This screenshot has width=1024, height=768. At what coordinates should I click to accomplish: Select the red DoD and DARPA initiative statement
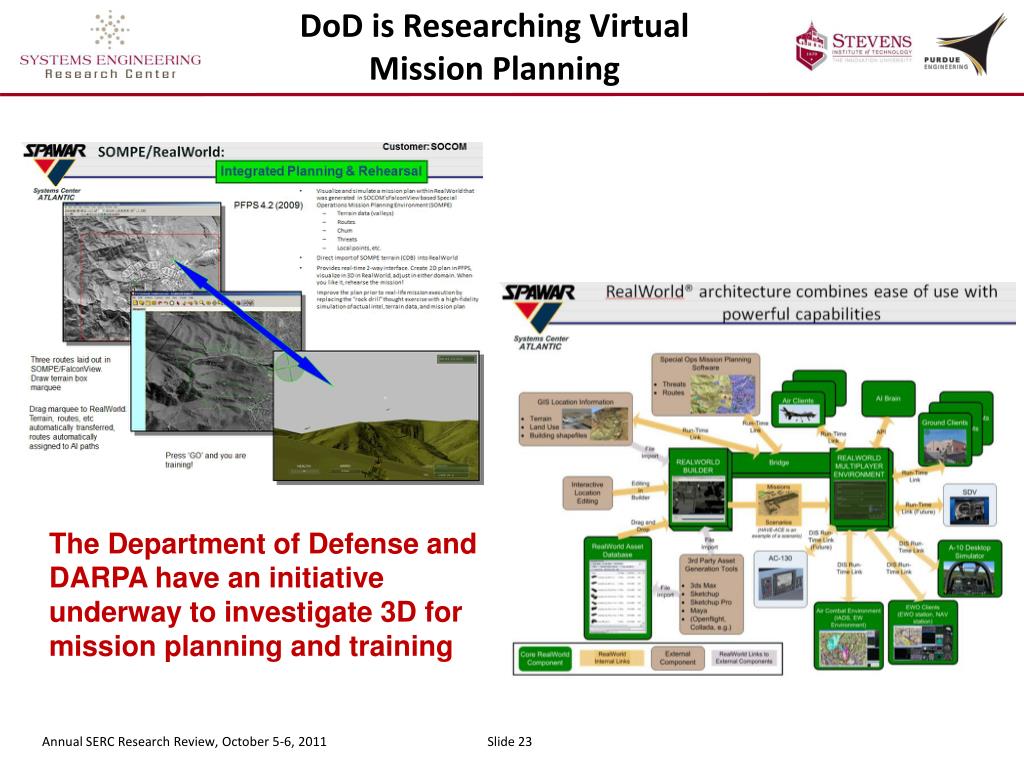263,595
